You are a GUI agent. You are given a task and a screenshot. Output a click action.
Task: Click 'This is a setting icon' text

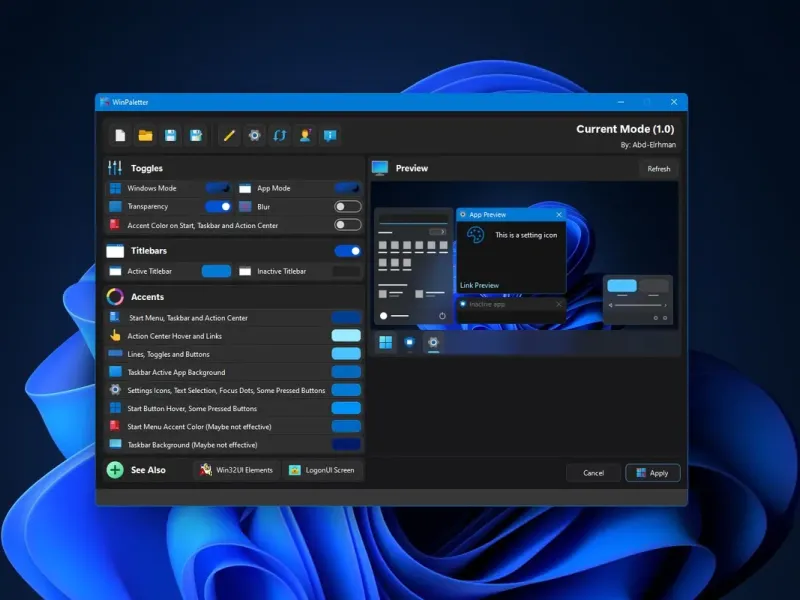(x=526, y=235)
